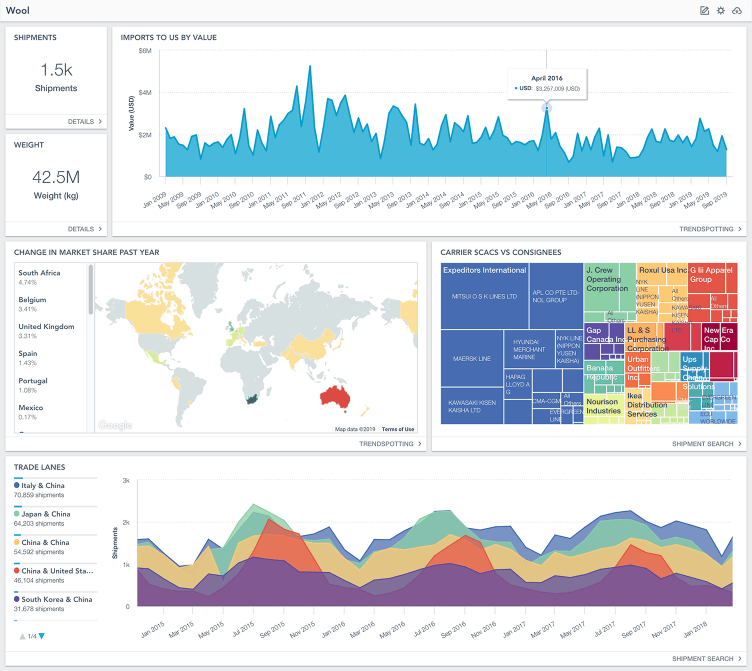Open TRENDSPOTTING under Imports chart
752x671 pixels.
coord(710,229)
